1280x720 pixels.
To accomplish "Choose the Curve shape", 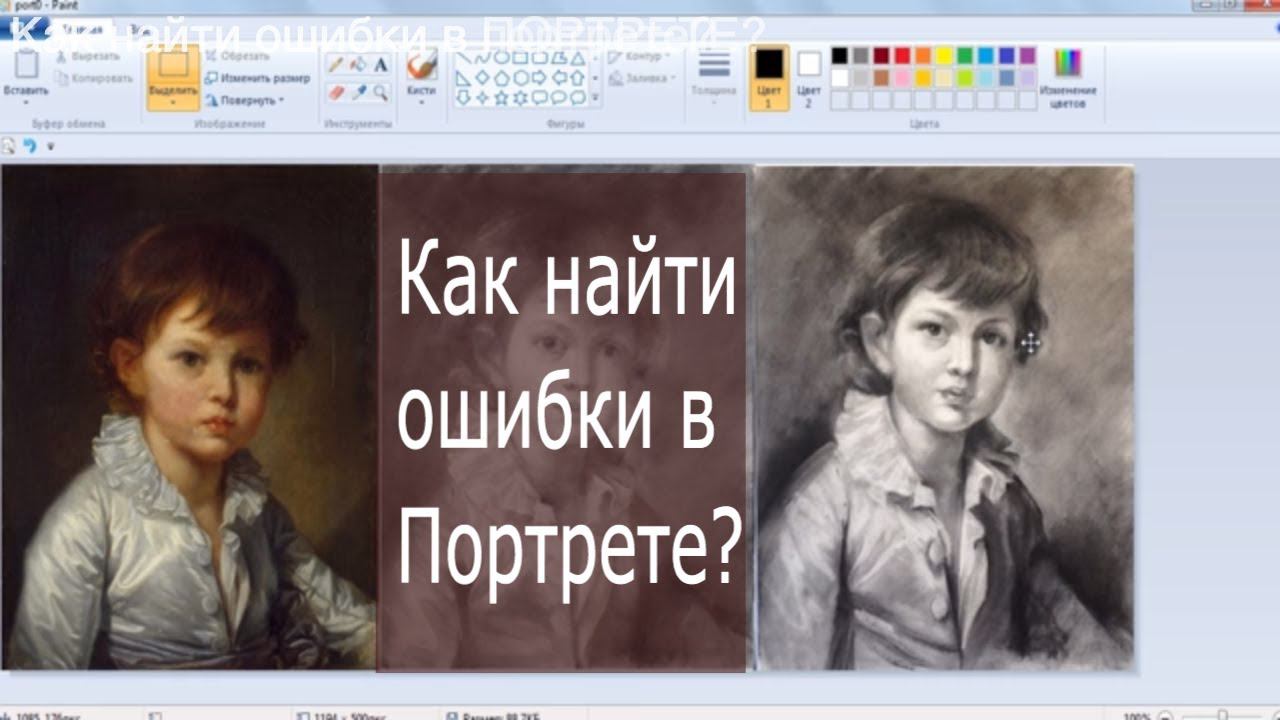I will (x=482, y=58).
